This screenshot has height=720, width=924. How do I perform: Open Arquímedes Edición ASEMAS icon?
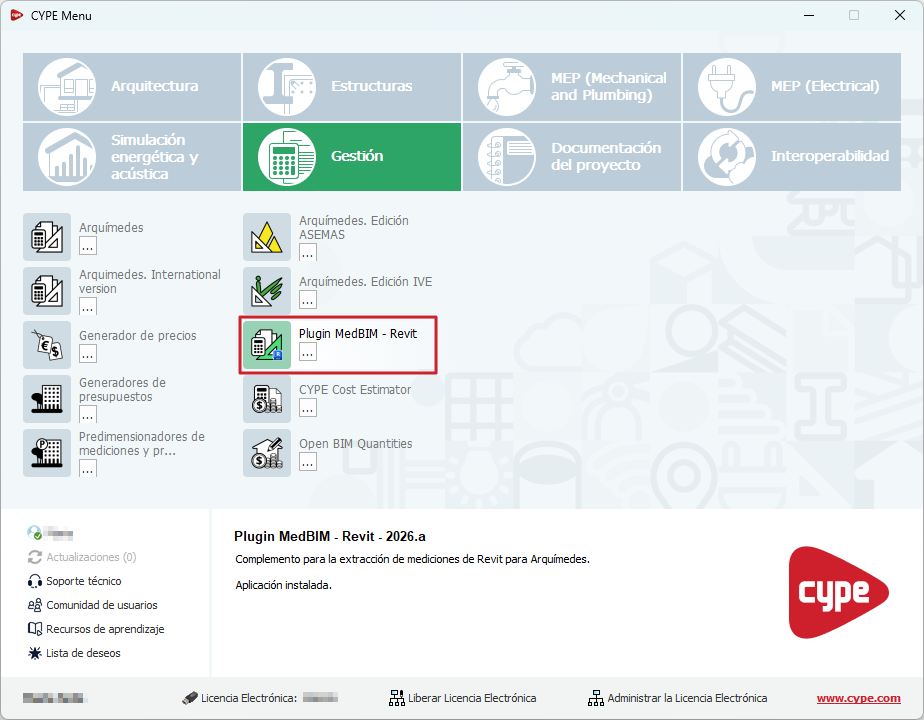click(x=267, y=237)
